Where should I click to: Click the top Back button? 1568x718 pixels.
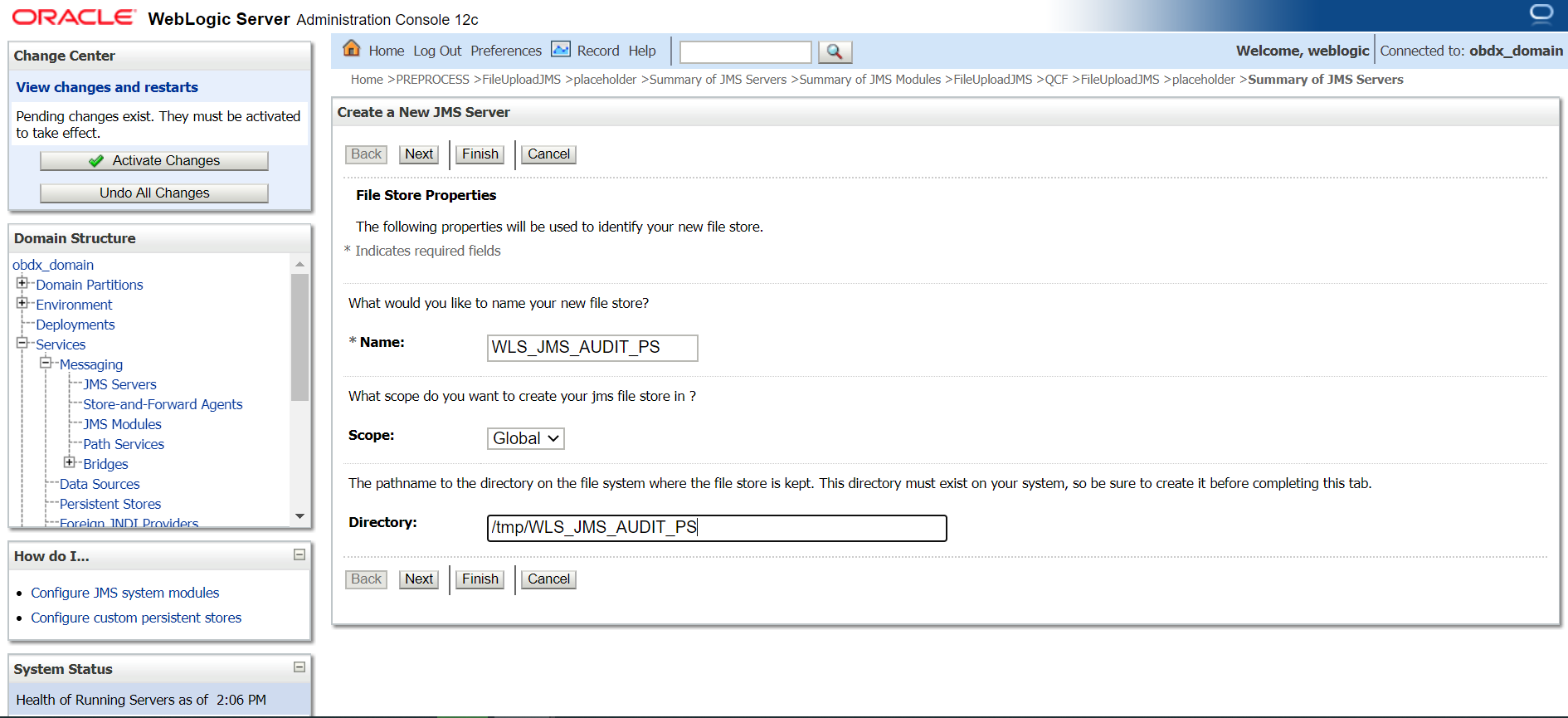pyautogui.click(x=366, y=154)
